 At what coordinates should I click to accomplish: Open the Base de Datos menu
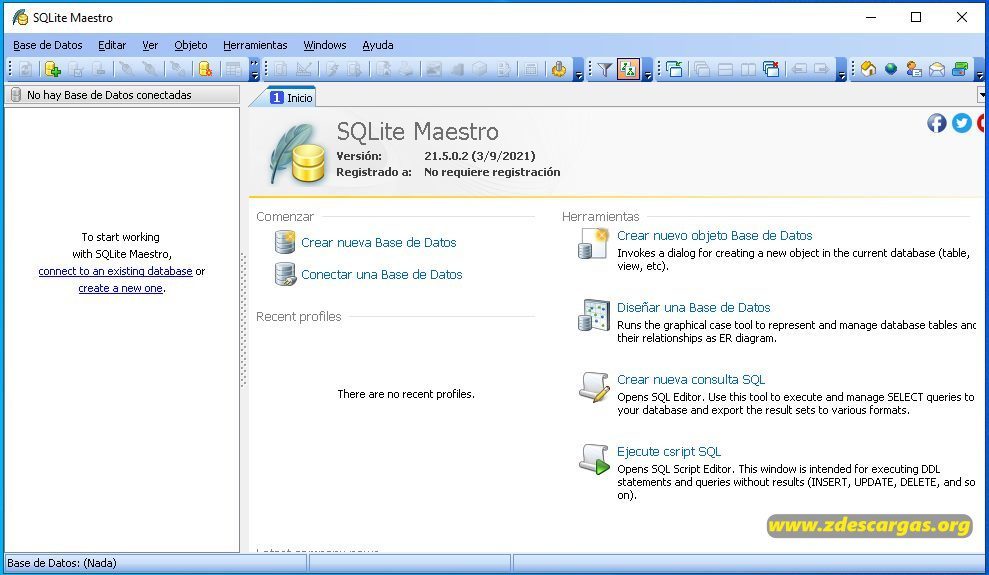[x=48, y=45]
